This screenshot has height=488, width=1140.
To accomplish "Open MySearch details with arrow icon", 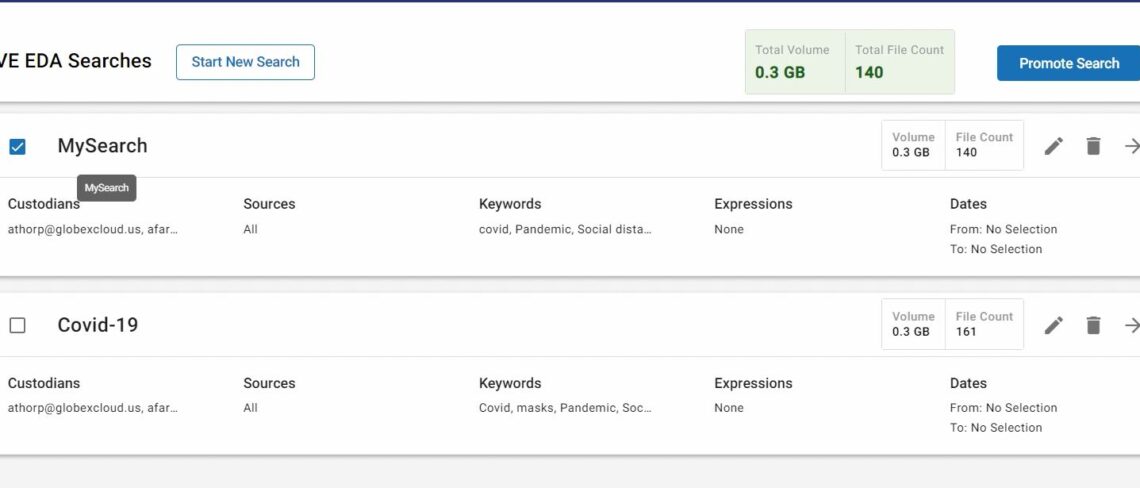I will [1131, 146].
